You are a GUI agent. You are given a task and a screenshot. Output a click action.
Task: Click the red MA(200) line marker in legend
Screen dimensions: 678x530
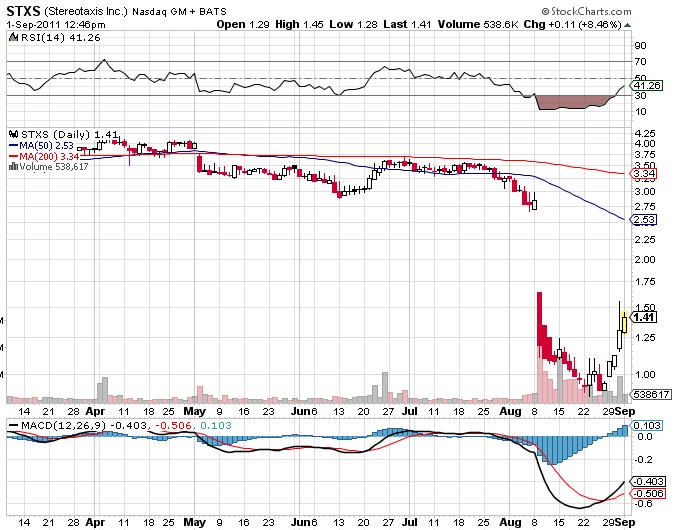coord(13,156)
